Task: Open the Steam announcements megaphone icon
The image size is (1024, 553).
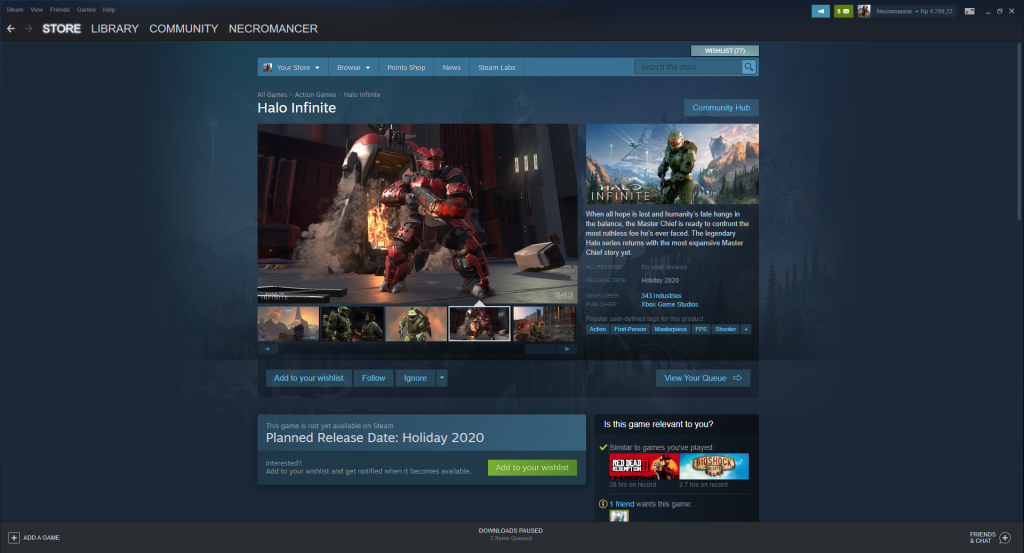Action: coord(820,11)
